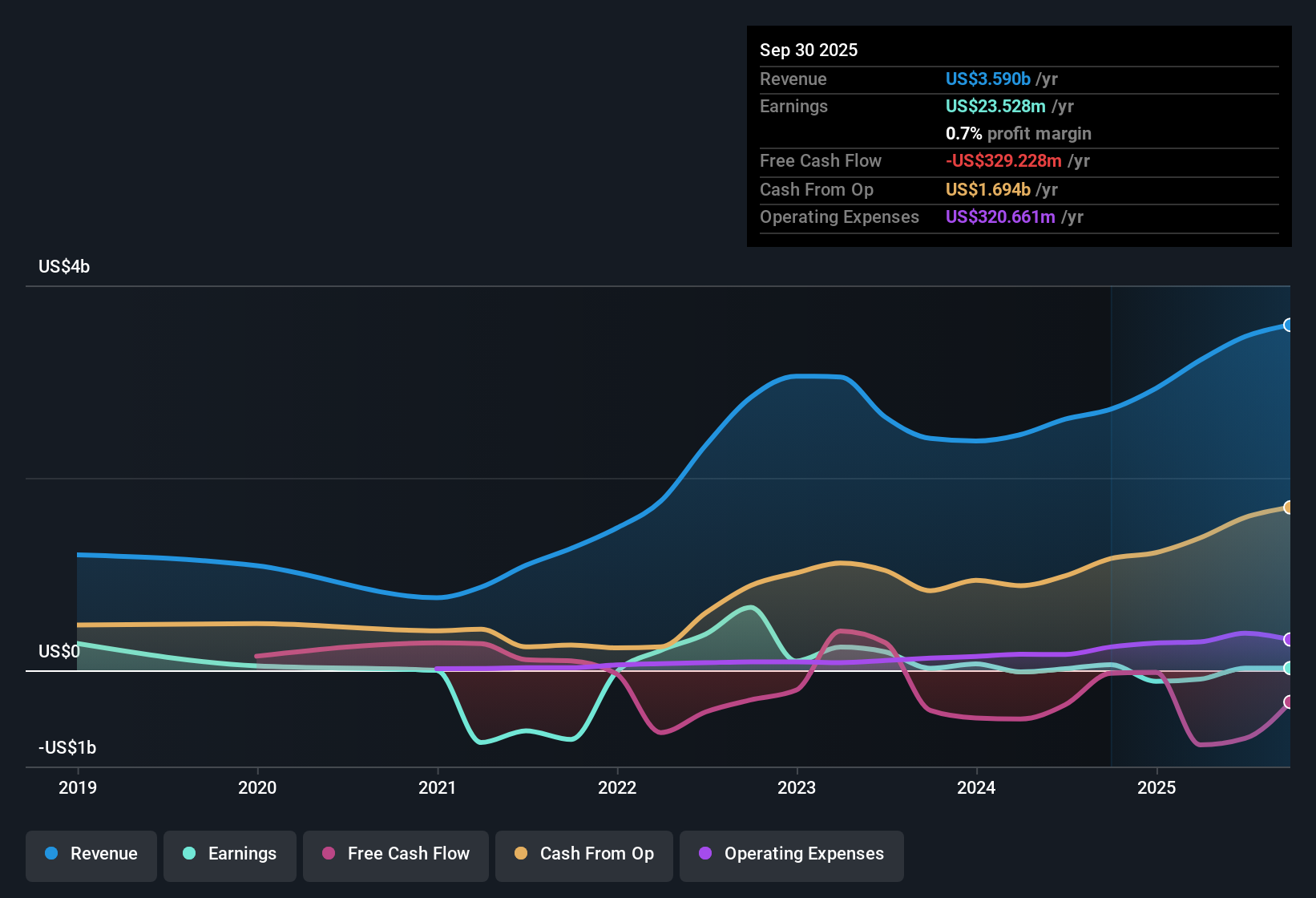Click the blue Revenue dot icon in legend
The height and width of the screenshot is (898, 1316).
point(50,854)
